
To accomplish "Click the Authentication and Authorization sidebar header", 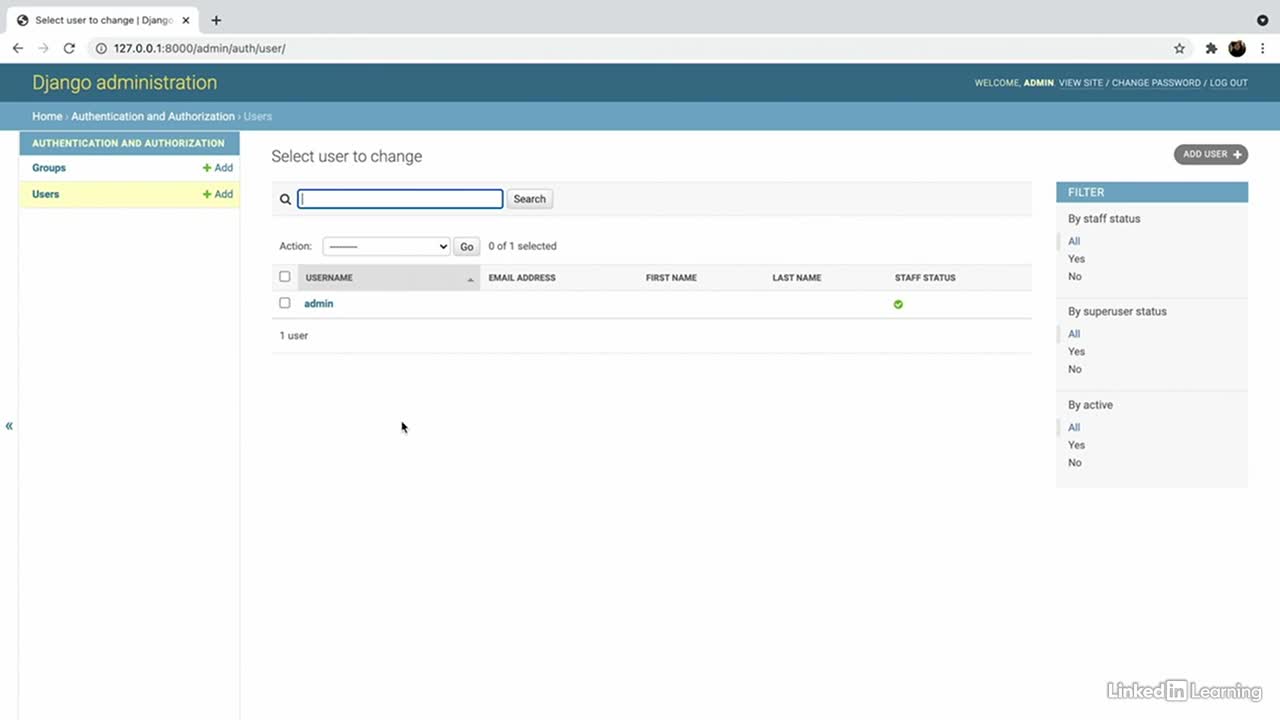I will [x=128, y=143].
